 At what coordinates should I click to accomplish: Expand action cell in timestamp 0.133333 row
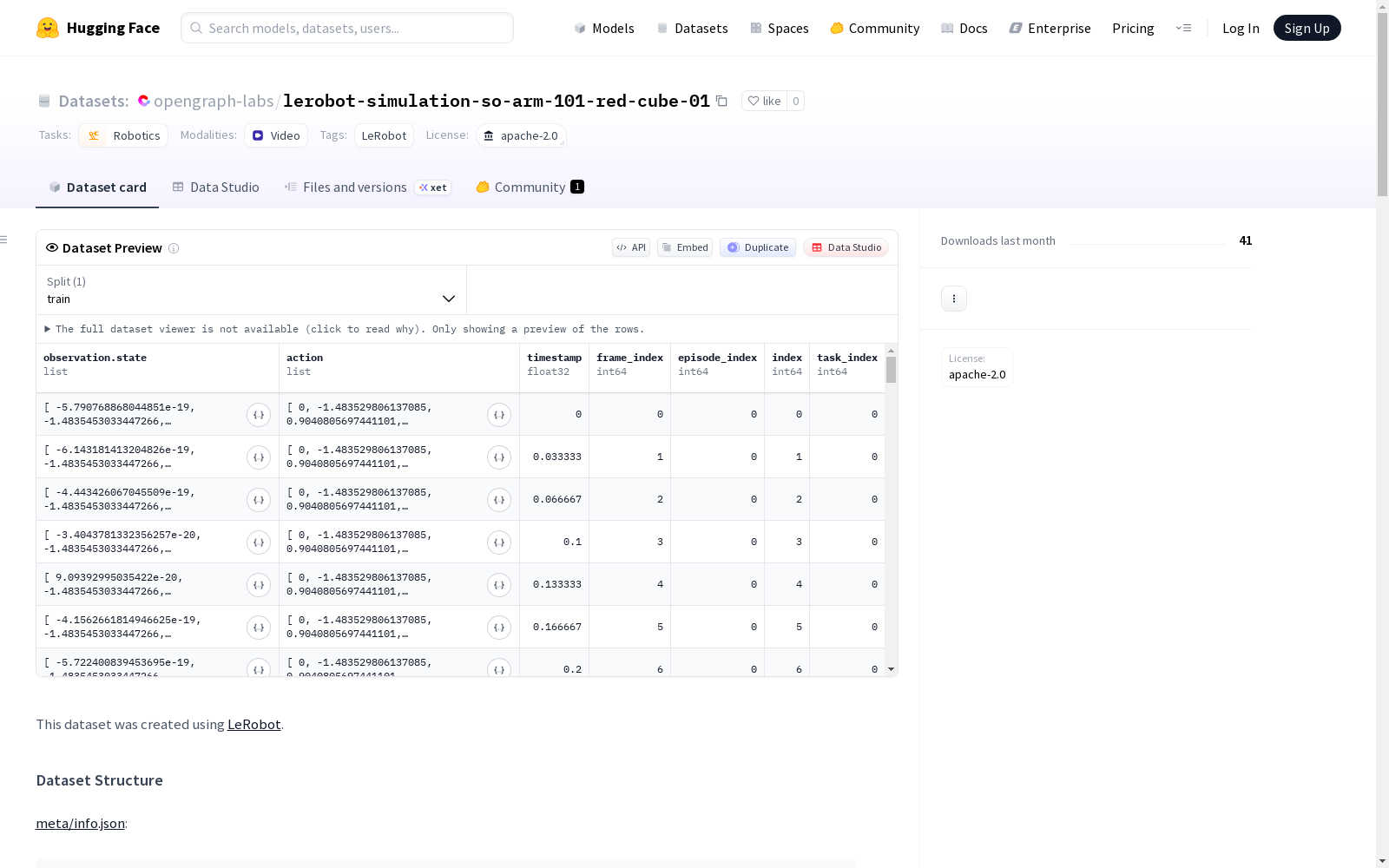click(499, 585)
